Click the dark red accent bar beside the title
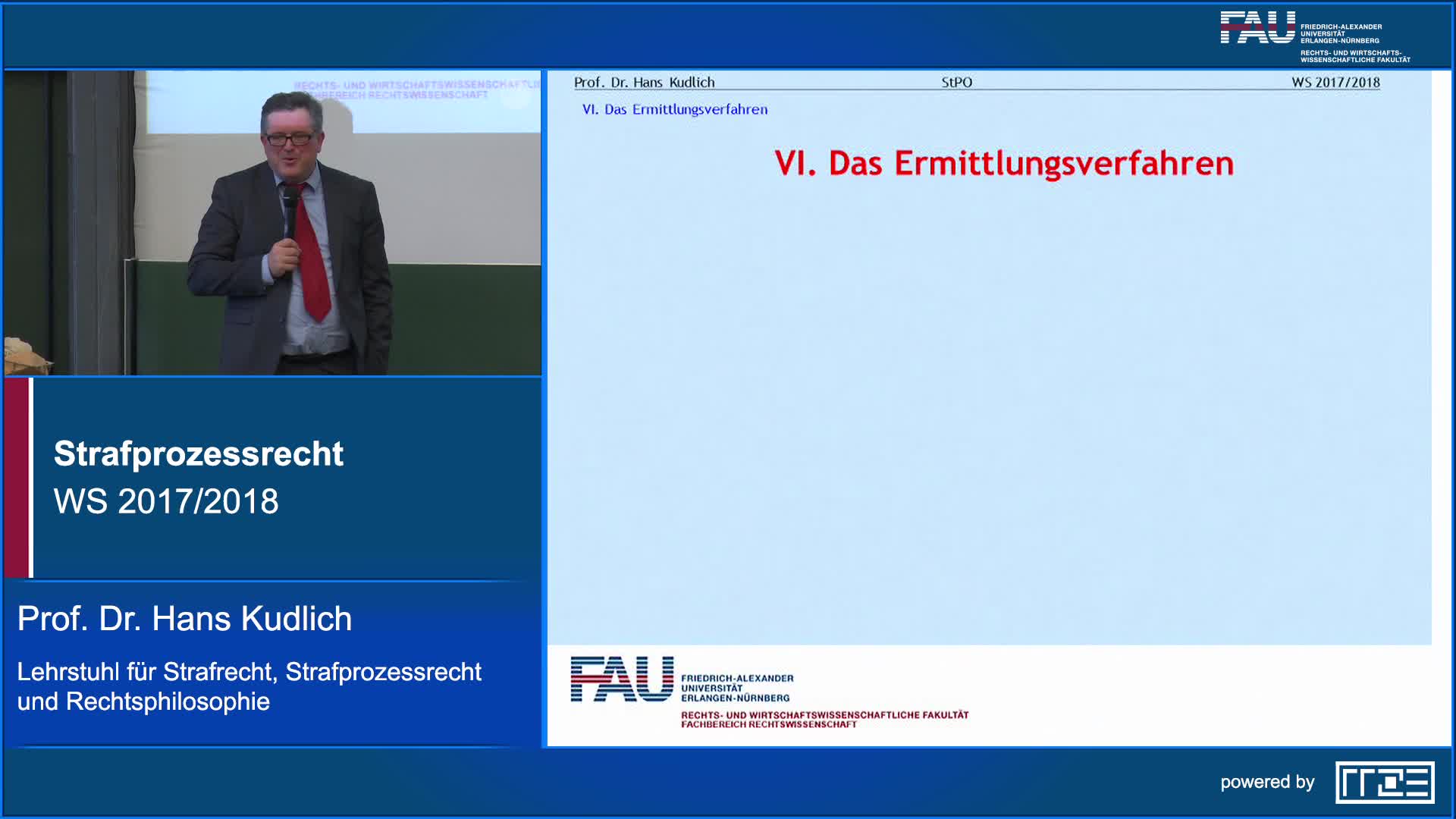1456x819 pixels. [x=17, y=478]
